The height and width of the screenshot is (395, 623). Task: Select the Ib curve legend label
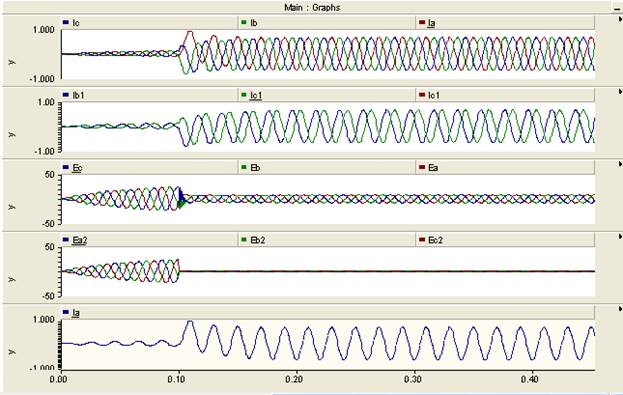pyautogui.click(x=254, y=23)
